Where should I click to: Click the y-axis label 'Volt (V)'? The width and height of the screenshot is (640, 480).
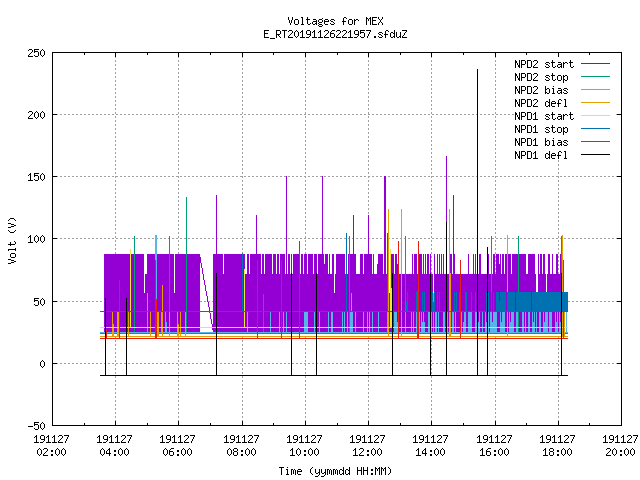[x=12, y=240]
